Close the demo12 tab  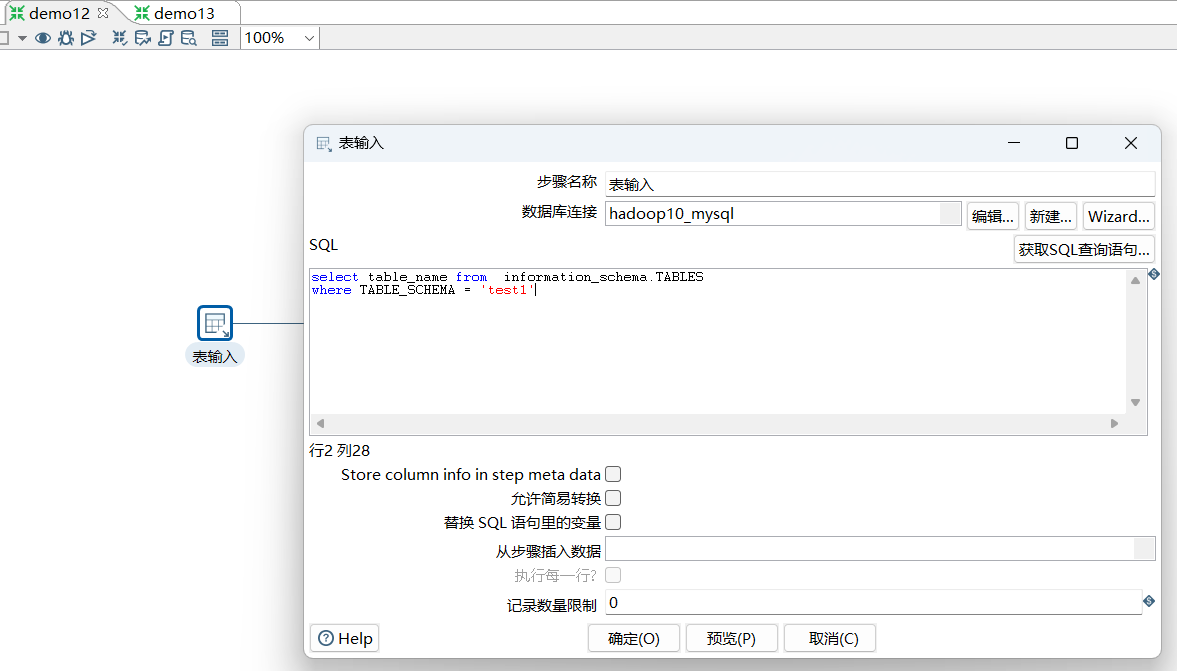[x=104, y=13]
